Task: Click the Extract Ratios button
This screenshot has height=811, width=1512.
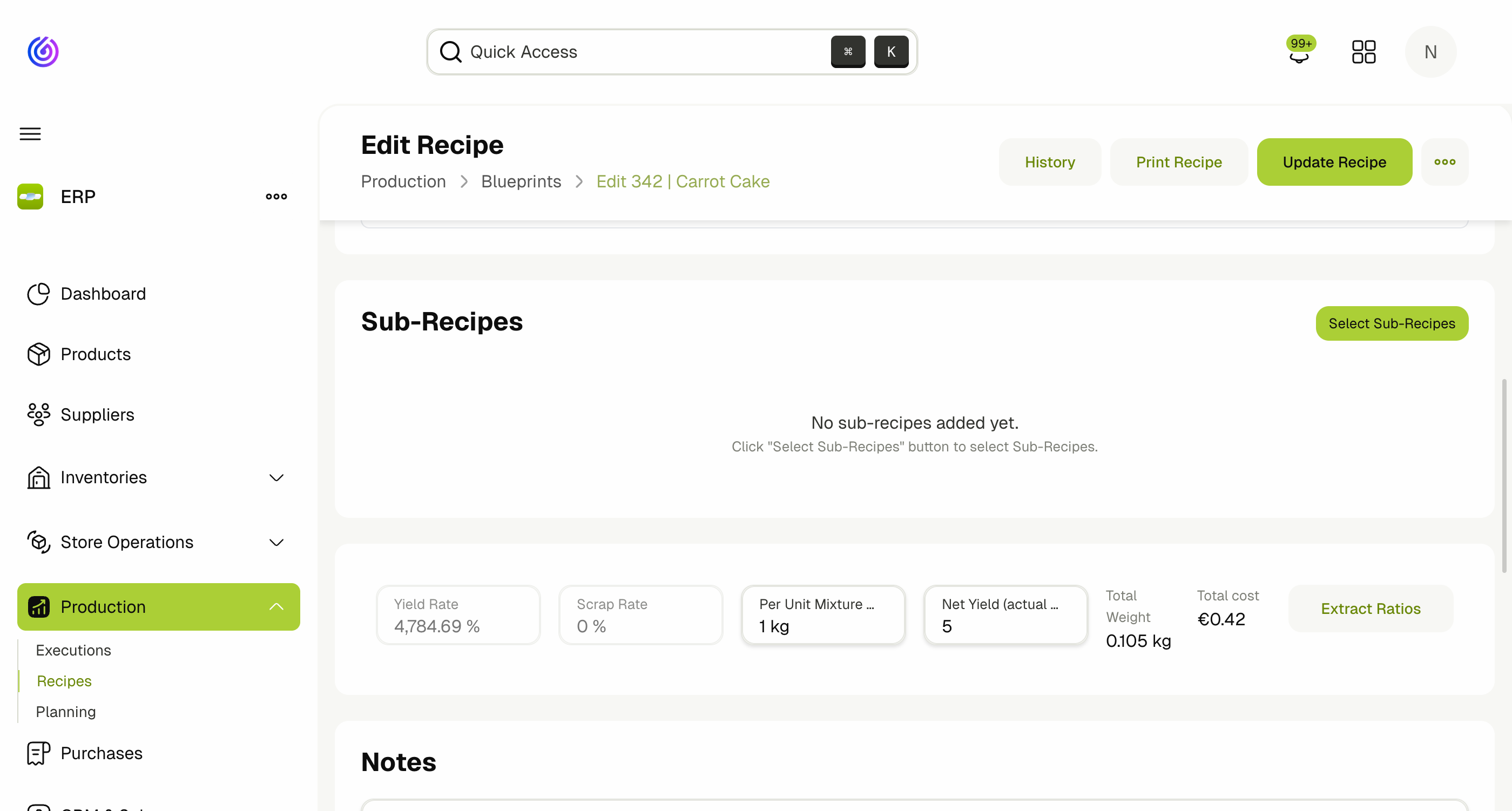Action: click(1371, 609)
